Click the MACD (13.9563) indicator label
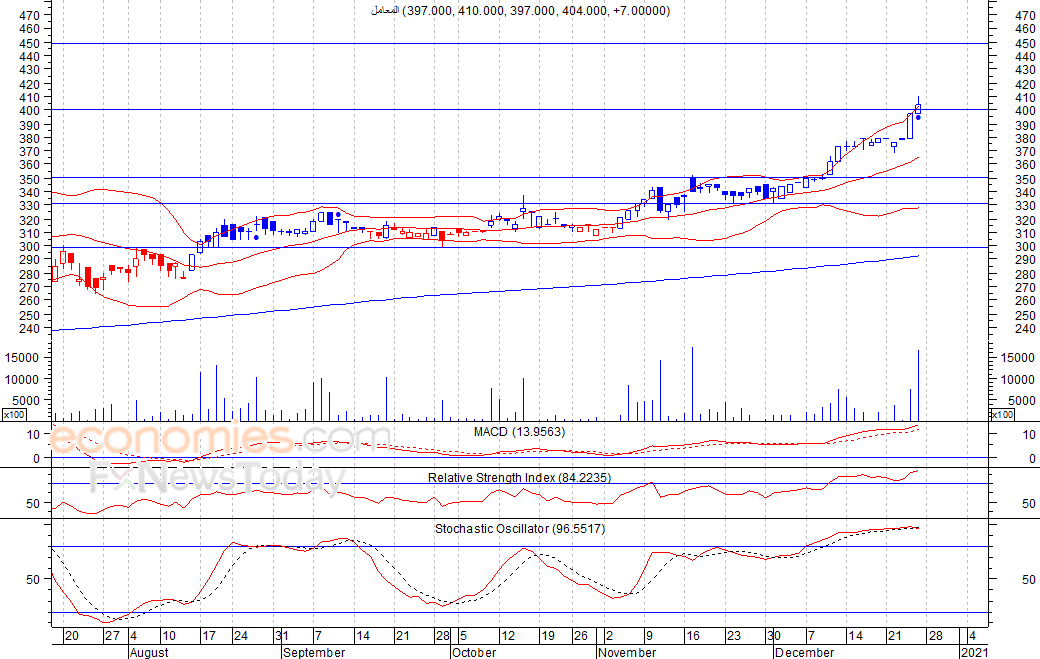Viewport: 1040px width, 659px height. coord(519,432)
